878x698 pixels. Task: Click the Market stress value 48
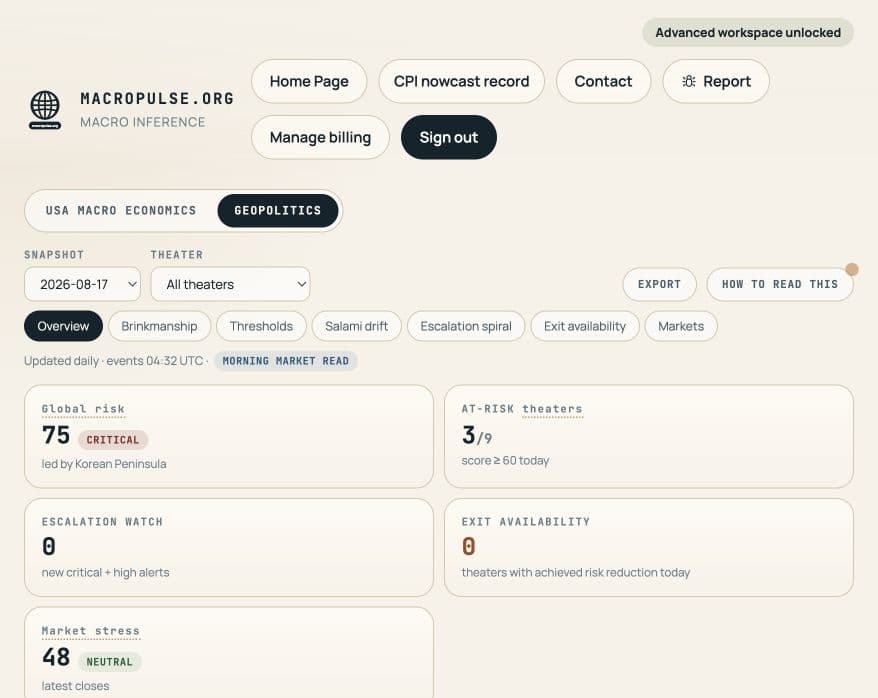tap(56, 657)
